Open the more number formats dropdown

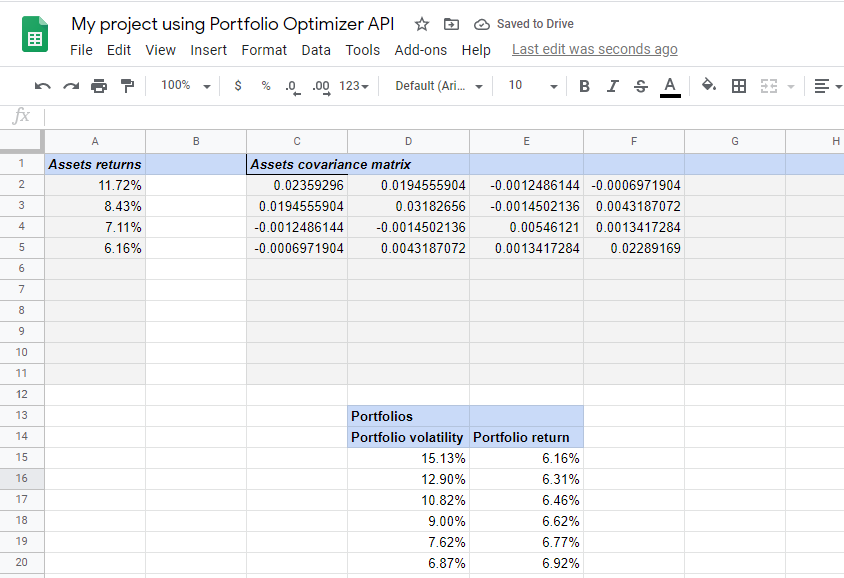[x=354, y=86]
